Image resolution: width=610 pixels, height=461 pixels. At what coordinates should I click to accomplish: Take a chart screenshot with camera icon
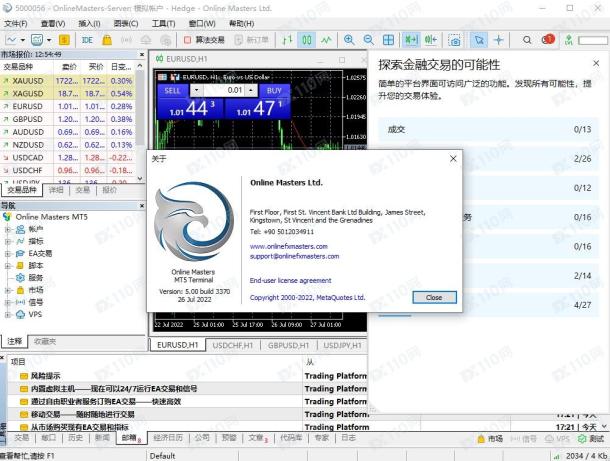[x=454, y=40]
